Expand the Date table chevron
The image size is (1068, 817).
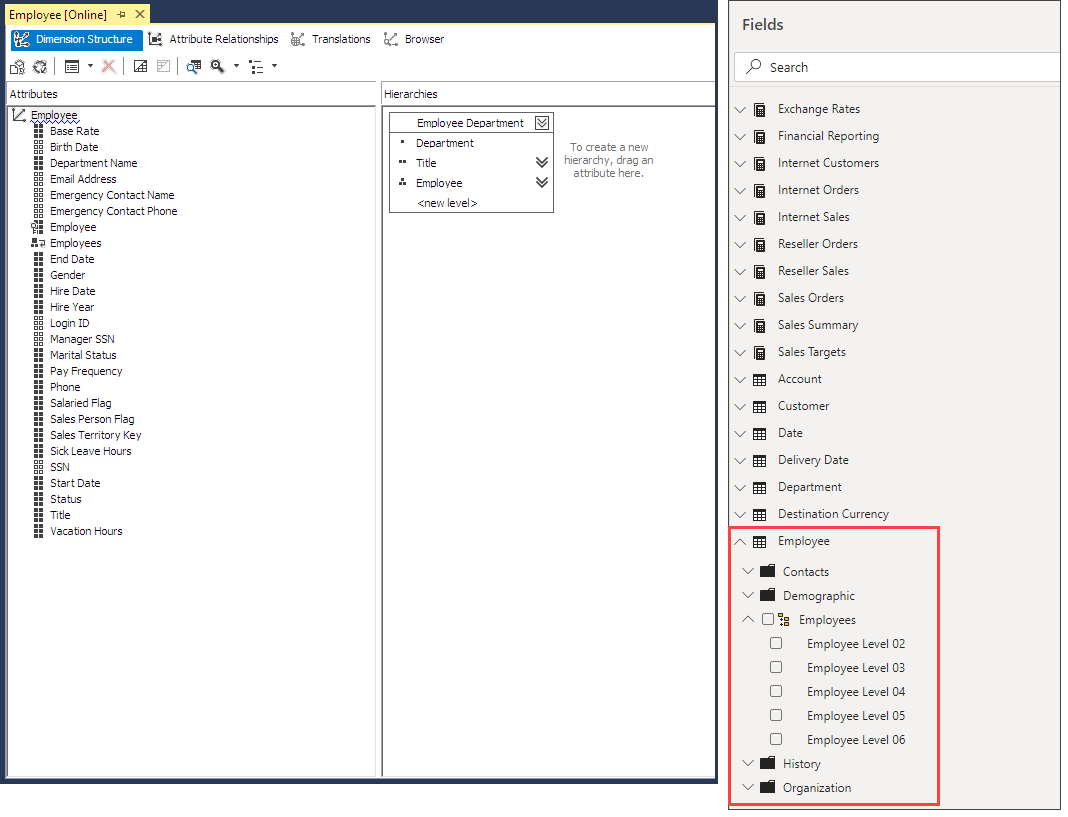click(x=740, y=432)
